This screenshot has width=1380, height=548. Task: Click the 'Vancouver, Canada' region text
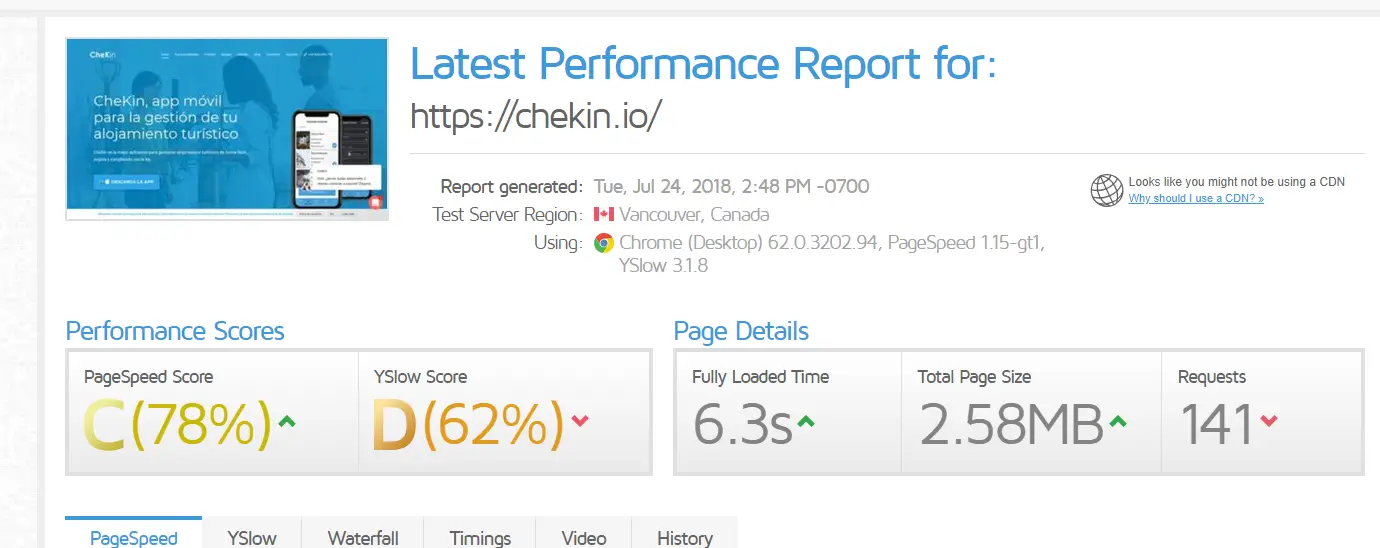tap(694, 214)
